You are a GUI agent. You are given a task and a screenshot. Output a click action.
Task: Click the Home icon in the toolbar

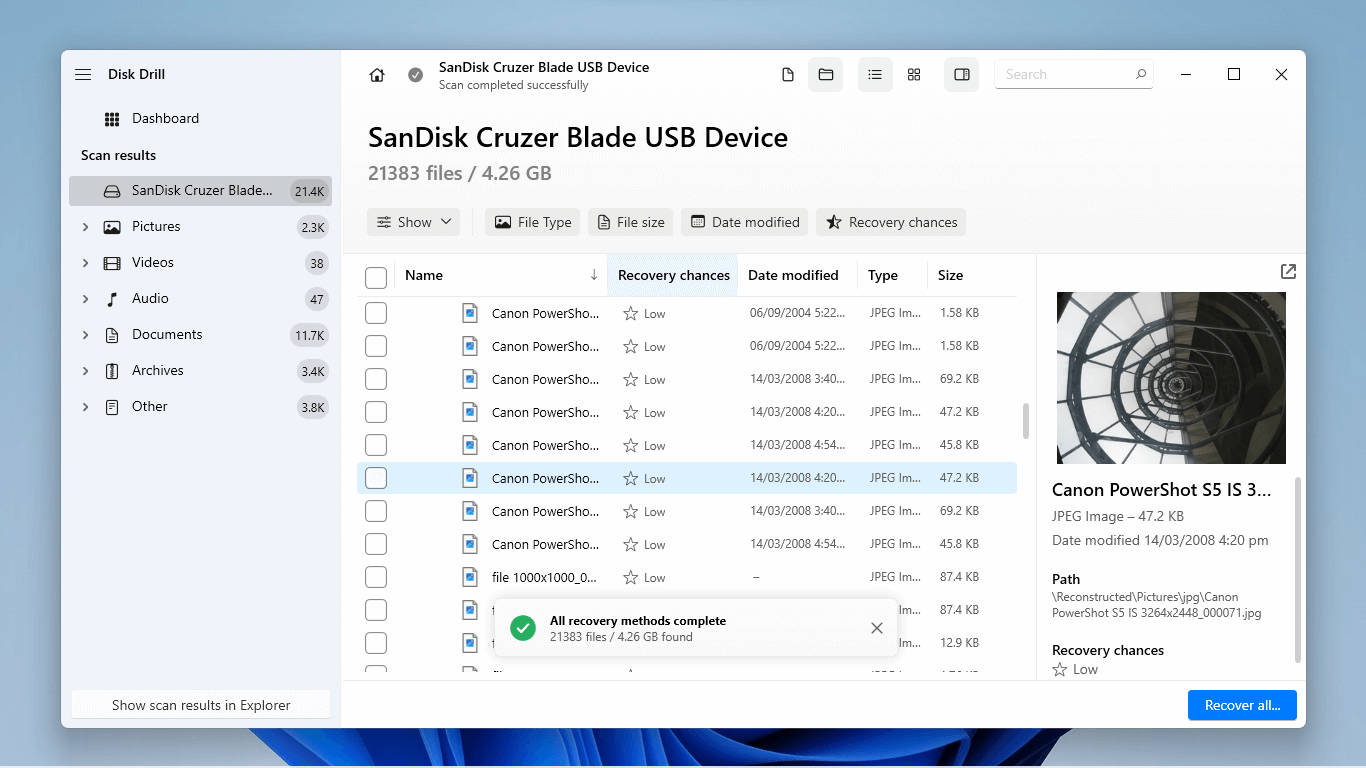376,74
